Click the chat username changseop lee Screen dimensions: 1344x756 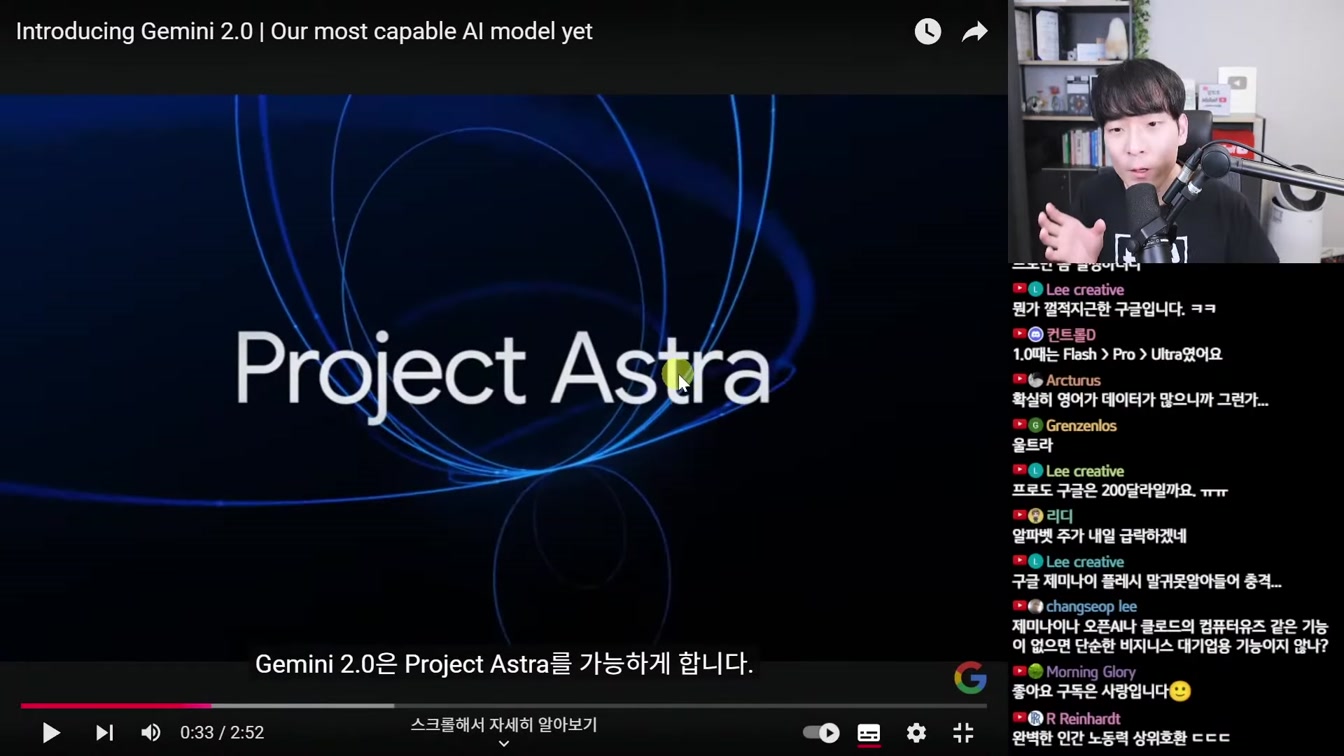1091,607
